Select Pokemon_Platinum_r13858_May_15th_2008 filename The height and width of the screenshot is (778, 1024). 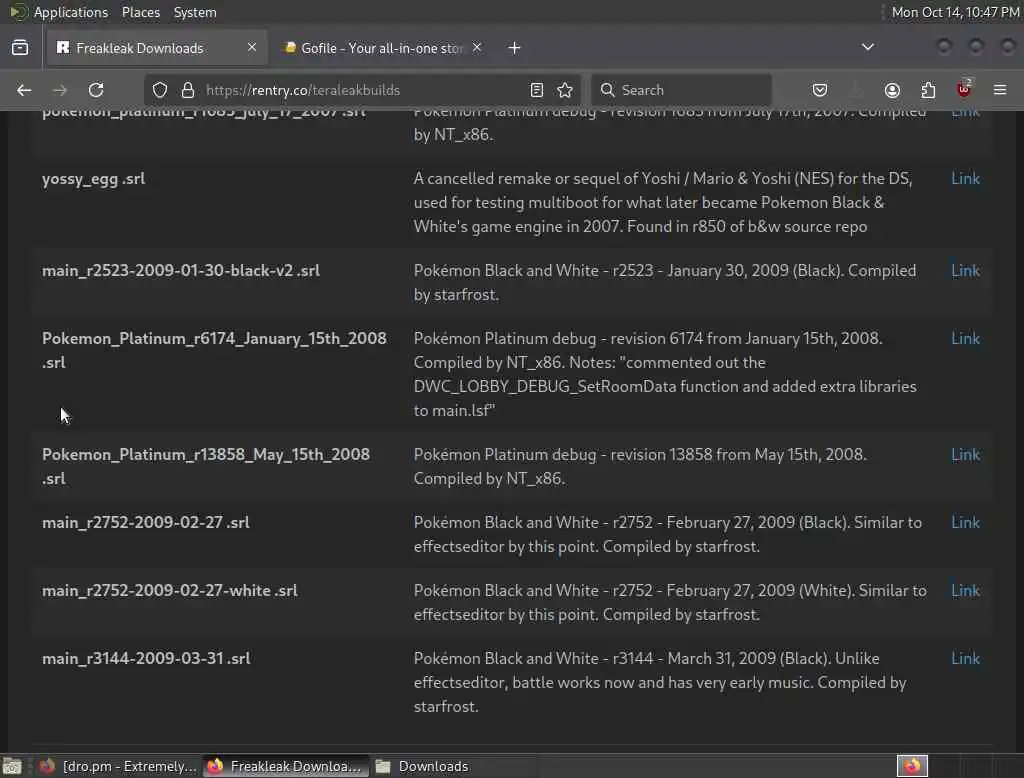point(206,466)
